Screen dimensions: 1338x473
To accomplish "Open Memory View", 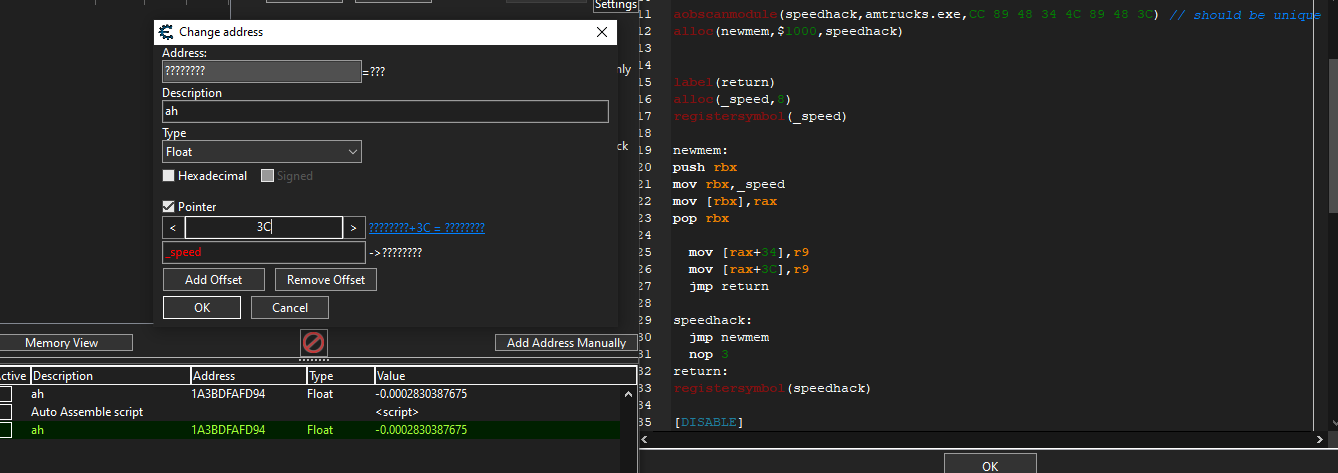I will [62, 343].
